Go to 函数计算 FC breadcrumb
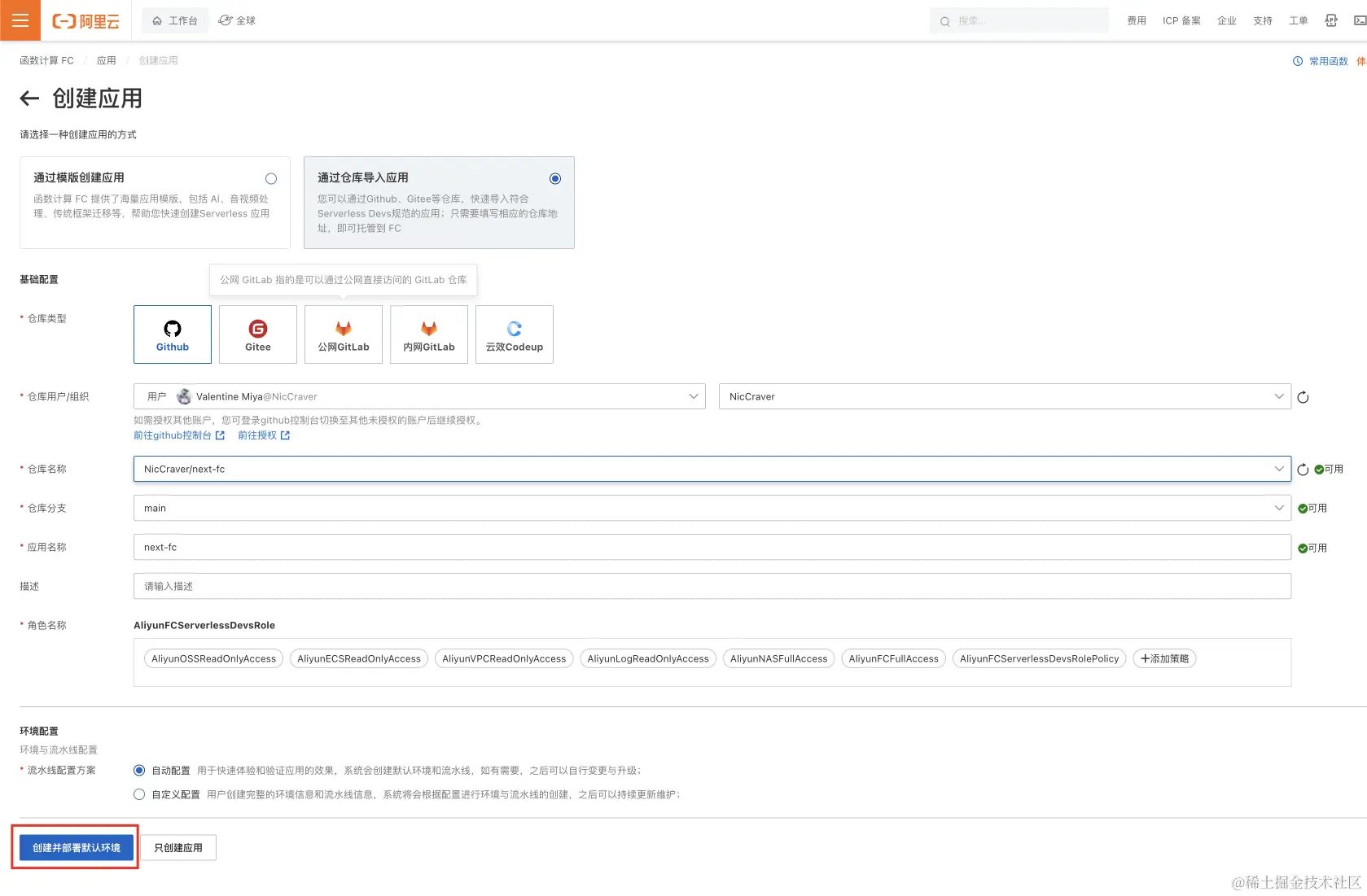Screen dimensions: 1367x896 pos(46,60)
